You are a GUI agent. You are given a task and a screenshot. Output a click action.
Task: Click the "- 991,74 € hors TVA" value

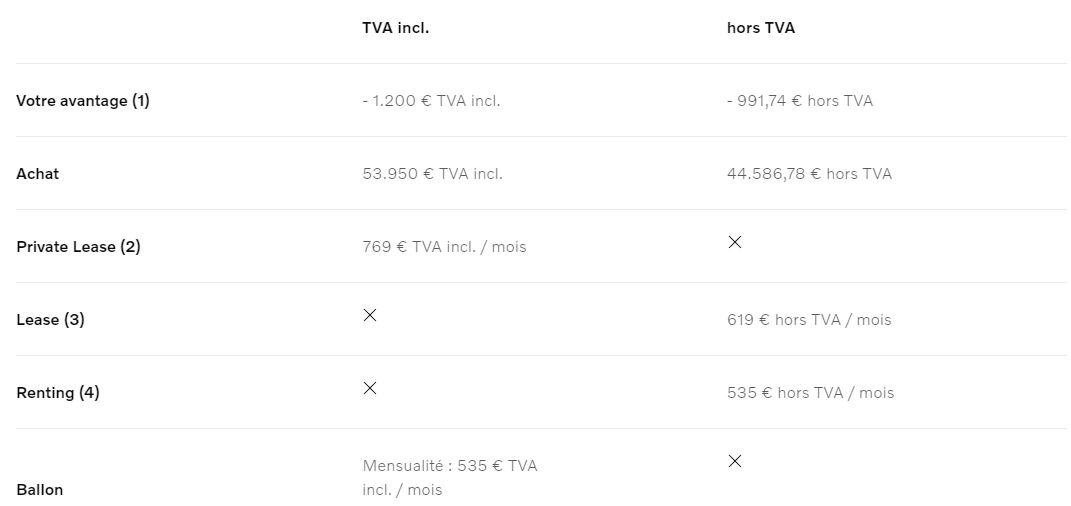(x=800, y=101)
